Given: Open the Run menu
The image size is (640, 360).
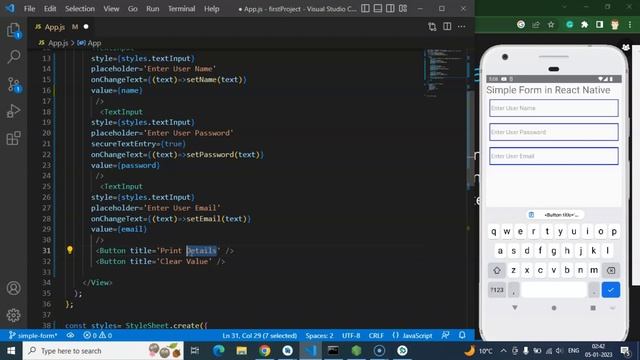Looking at the screenshot, I should (153, 9).
